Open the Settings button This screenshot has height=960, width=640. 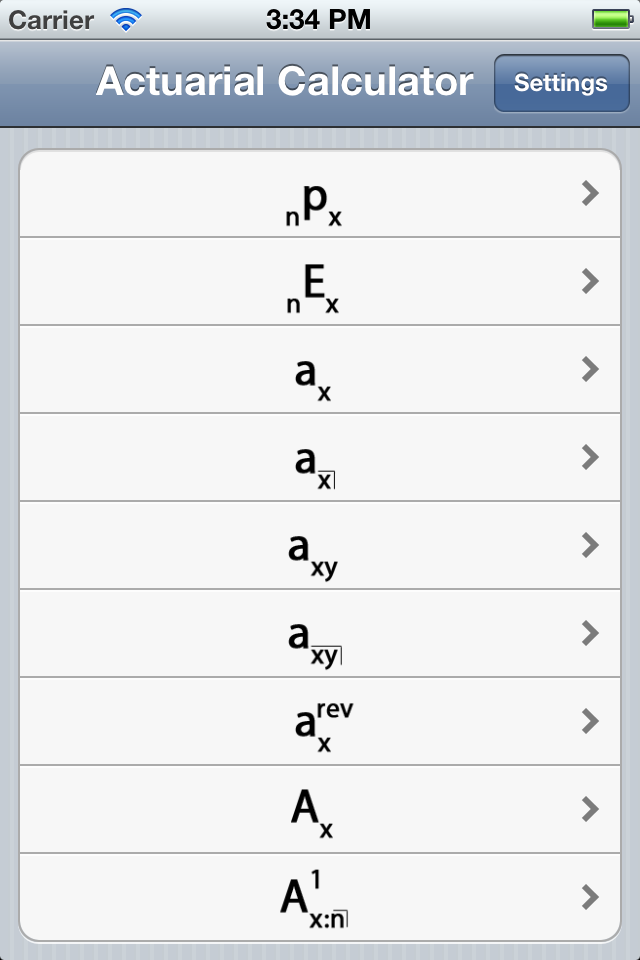(560, 83)
